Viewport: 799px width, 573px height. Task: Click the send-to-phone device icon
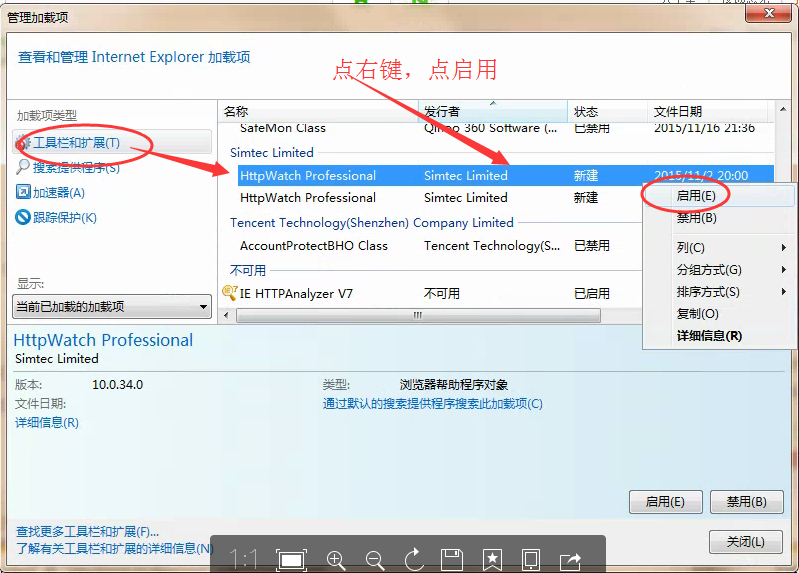tap(531, 560)
